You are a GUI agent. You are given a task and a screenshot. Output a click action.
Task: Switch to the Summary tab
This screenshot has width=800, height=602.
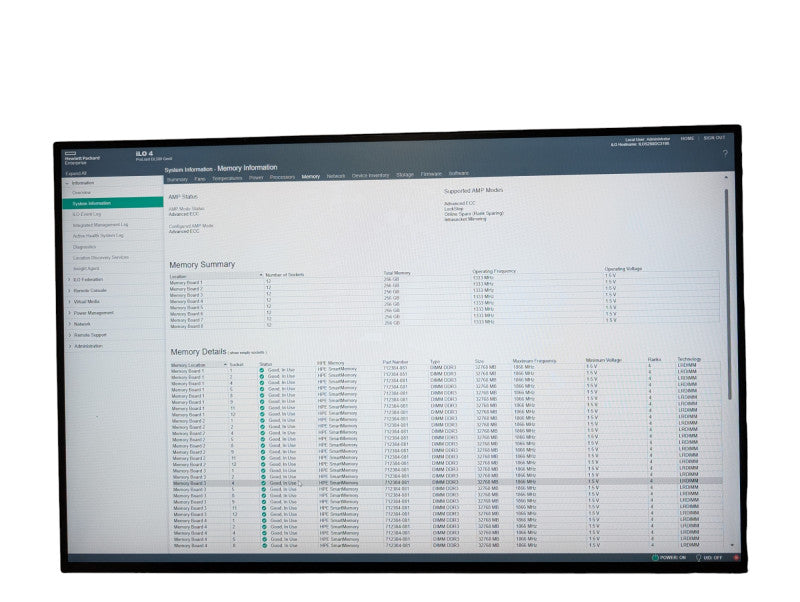(177, 180)
